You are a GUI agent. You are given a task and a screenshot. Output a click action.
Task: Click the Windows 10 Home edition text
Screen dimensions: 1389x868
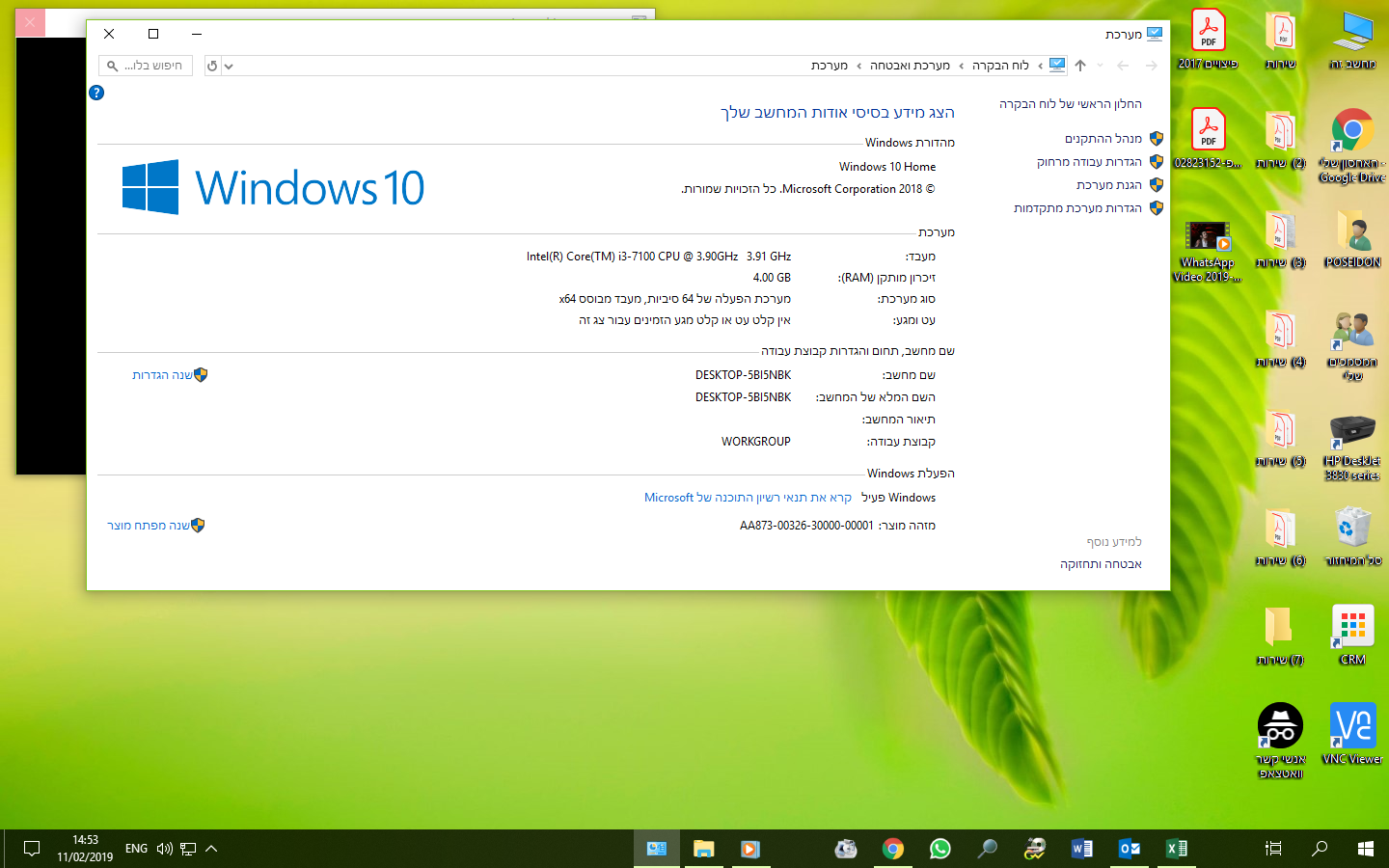(x=887, y=167)
